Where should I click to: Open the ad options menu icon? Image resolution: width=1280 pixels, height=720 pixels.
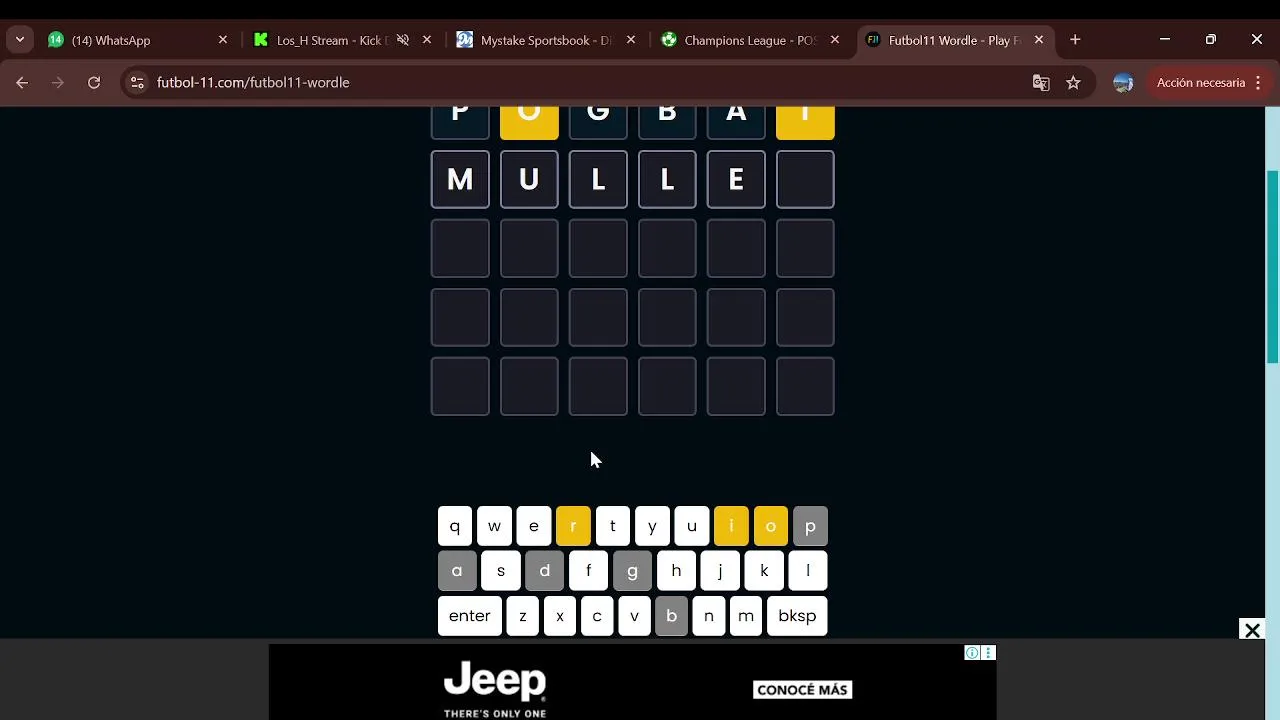988,653
